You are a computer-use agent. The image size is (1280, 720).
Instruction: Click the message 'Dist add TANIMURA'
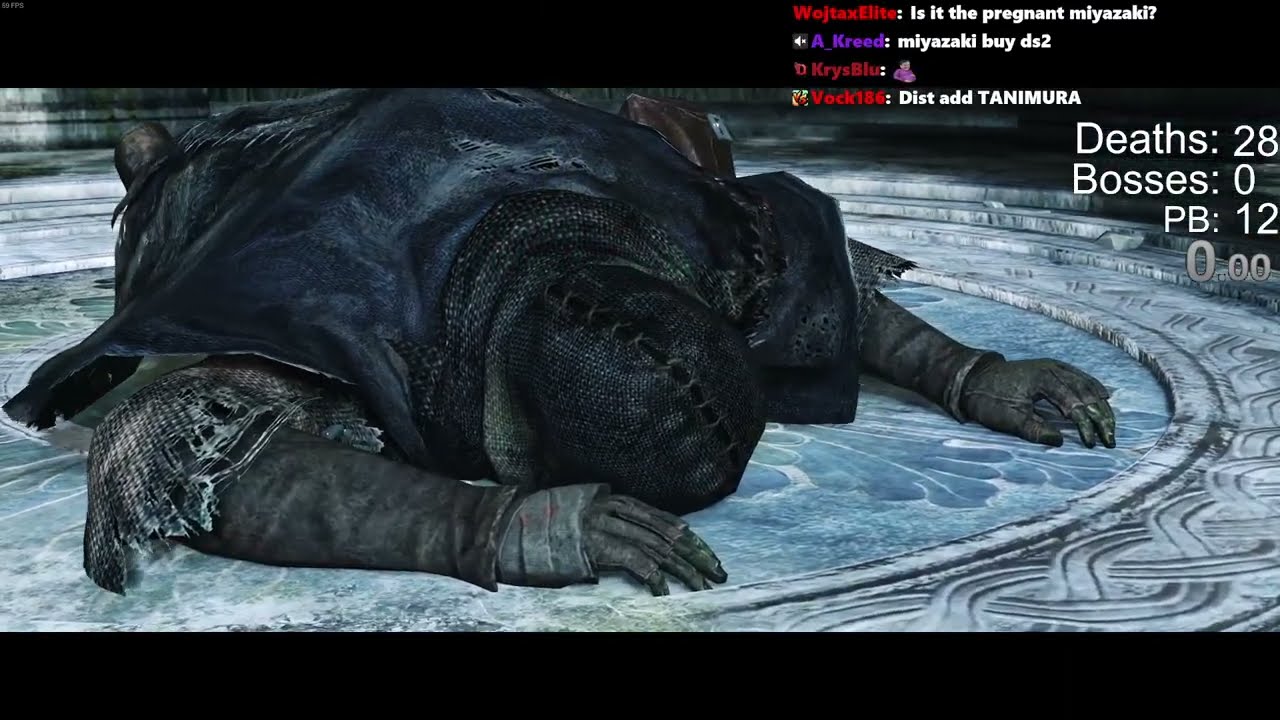(x=990, y=98)
